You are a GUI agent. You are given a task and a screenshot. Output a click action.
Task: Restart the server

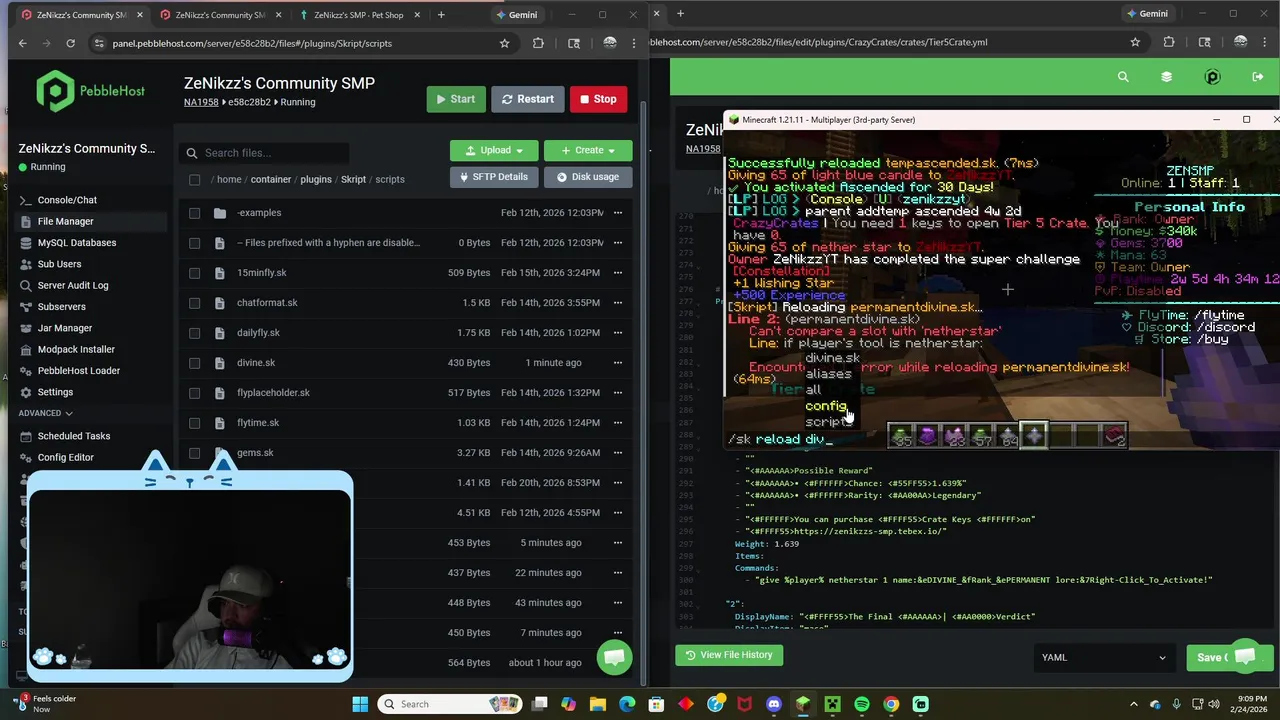(527, 99)
